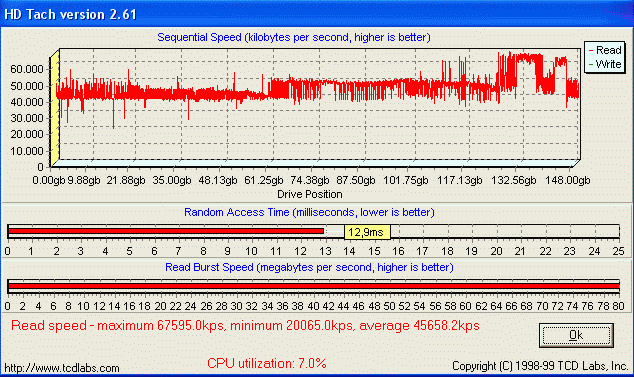Click the 20.000 y-axis label

[x=27, y=134]
